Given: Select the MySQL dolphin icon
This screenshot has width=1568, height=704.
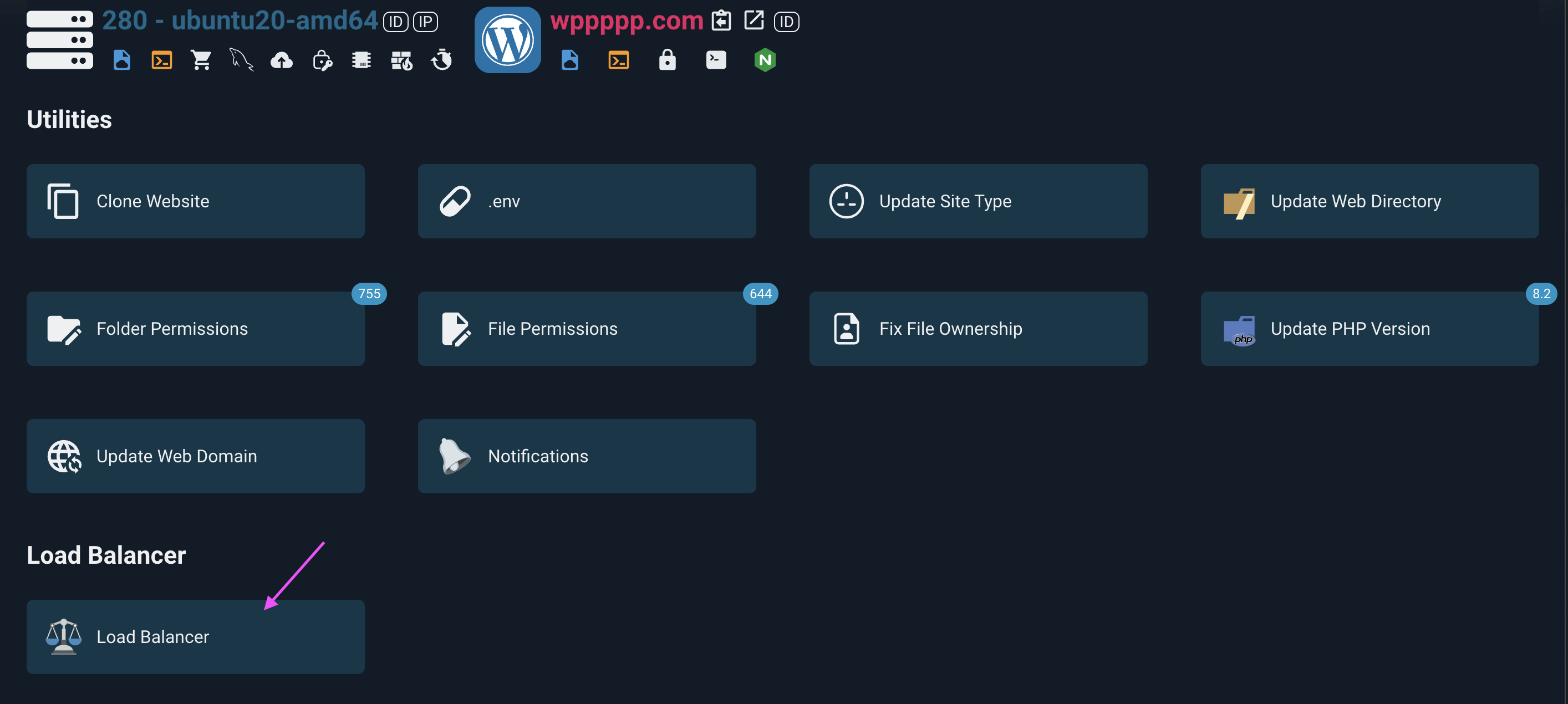Looking at the screenshot, I should (241, 60).
